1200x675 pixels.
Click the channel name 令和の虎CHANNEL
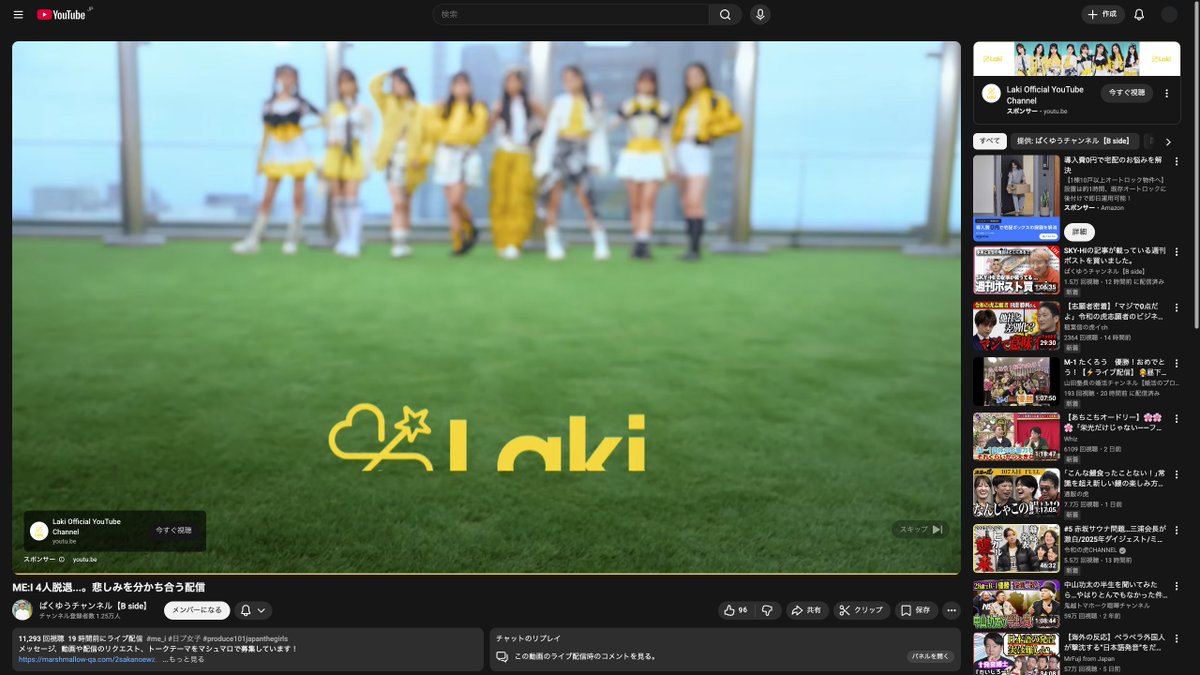[x=1091, y=550]
